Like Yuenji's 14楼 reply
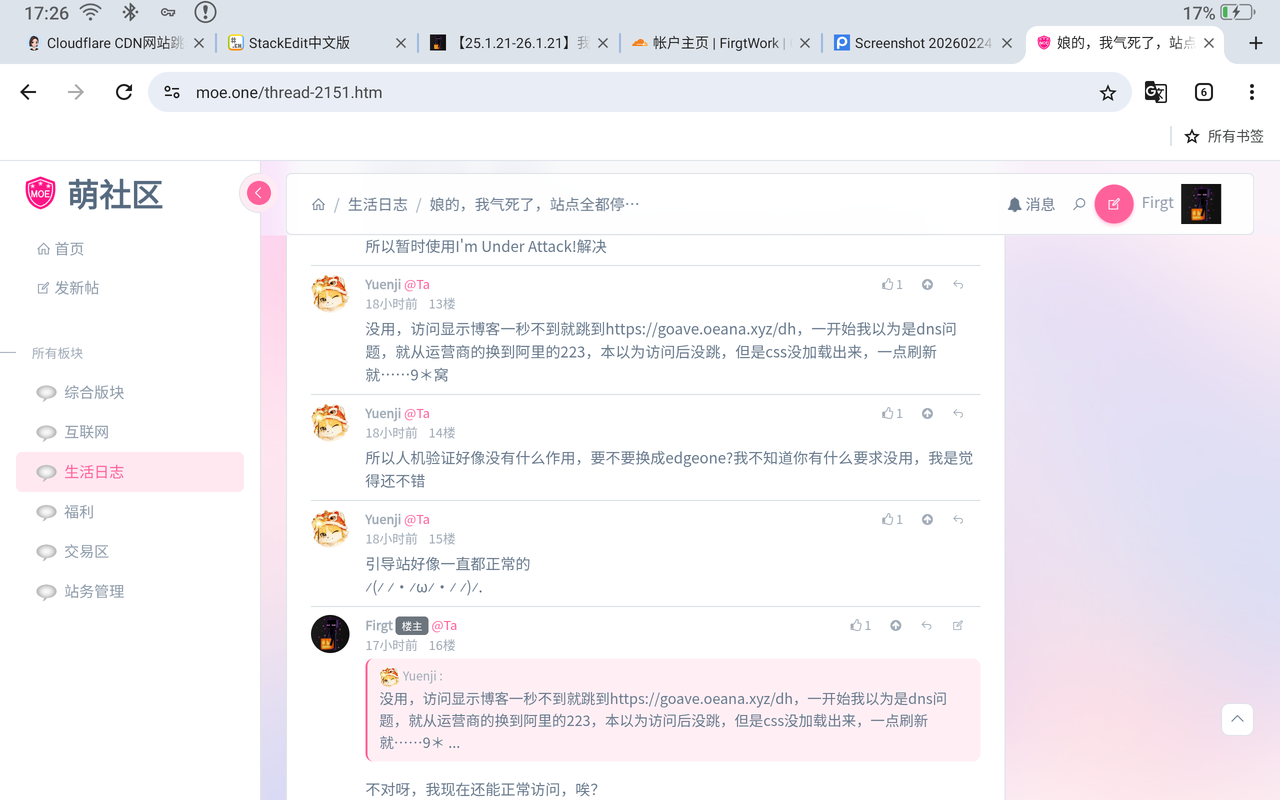The image size is (1280, 800). coord(892,414)
